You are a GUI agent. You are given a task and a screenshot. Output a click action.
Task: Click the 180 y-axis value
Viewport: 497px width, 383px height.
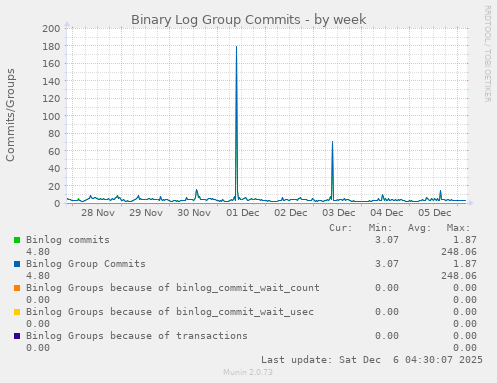pyautogui.click(x=51, y=46)
